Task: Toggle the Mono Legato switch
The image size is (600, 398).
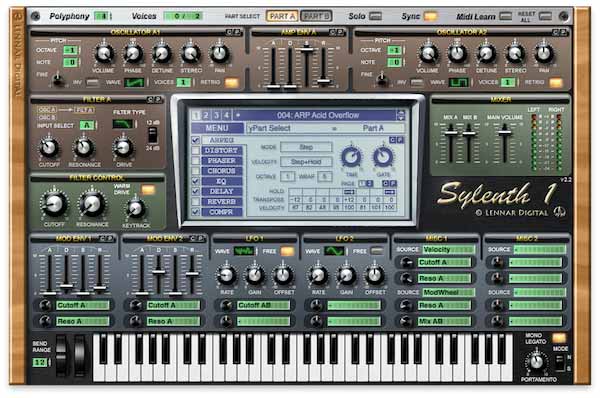Action: click(x=559, y=338)
